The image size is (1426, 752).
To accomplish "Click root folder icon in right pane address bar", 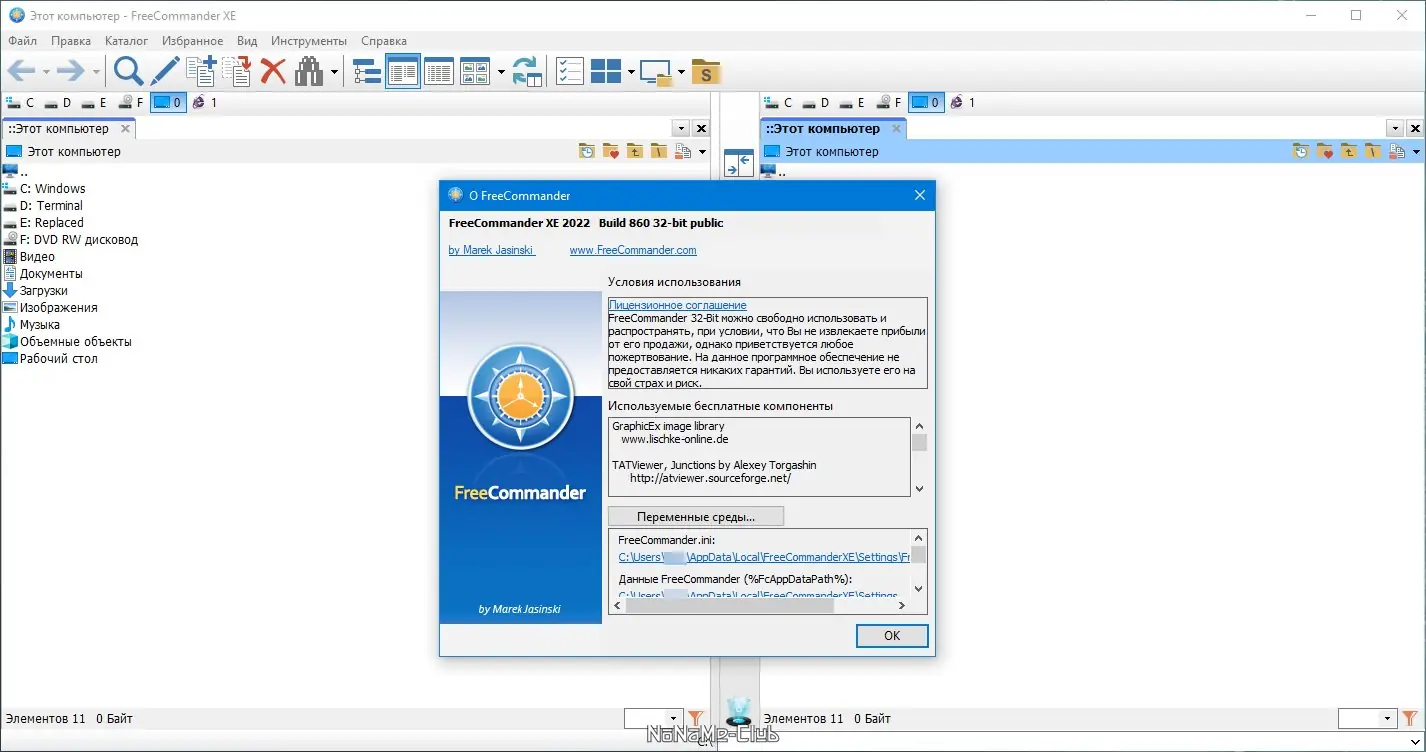I will (x=1373, y=152).
